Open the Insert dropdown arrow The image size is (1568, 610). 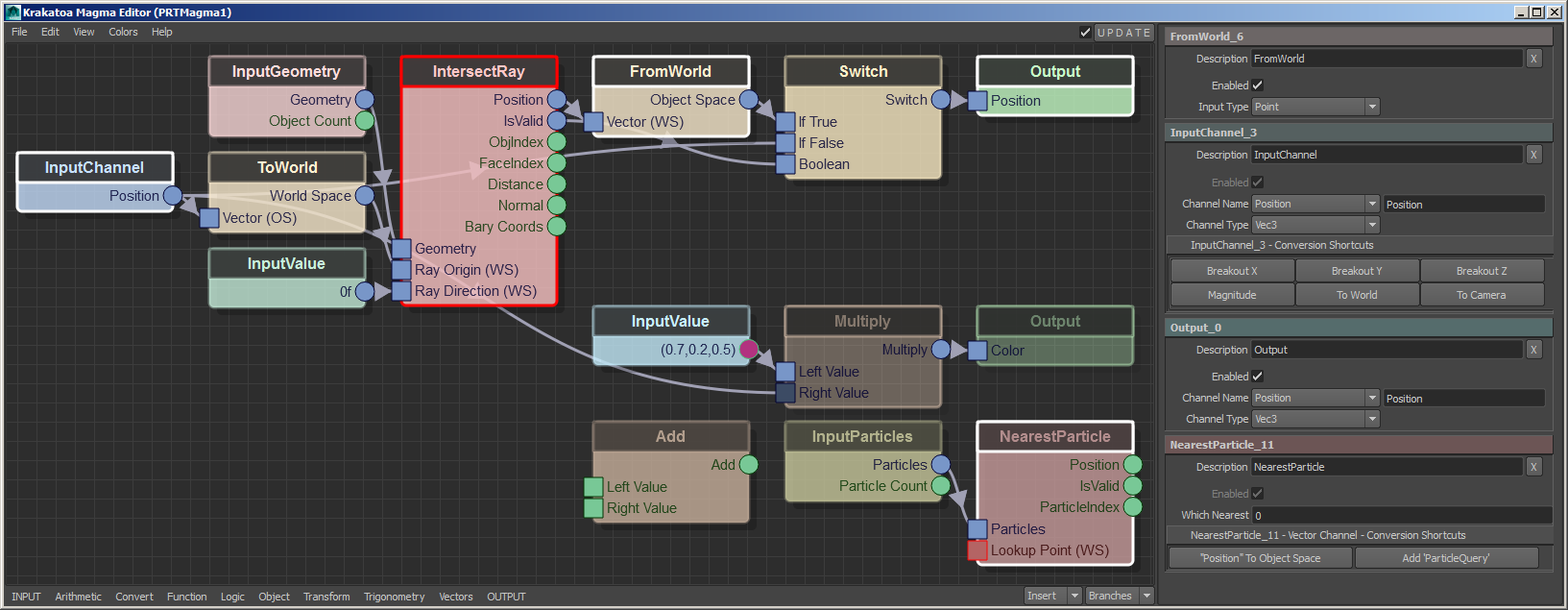[1075, 596]
